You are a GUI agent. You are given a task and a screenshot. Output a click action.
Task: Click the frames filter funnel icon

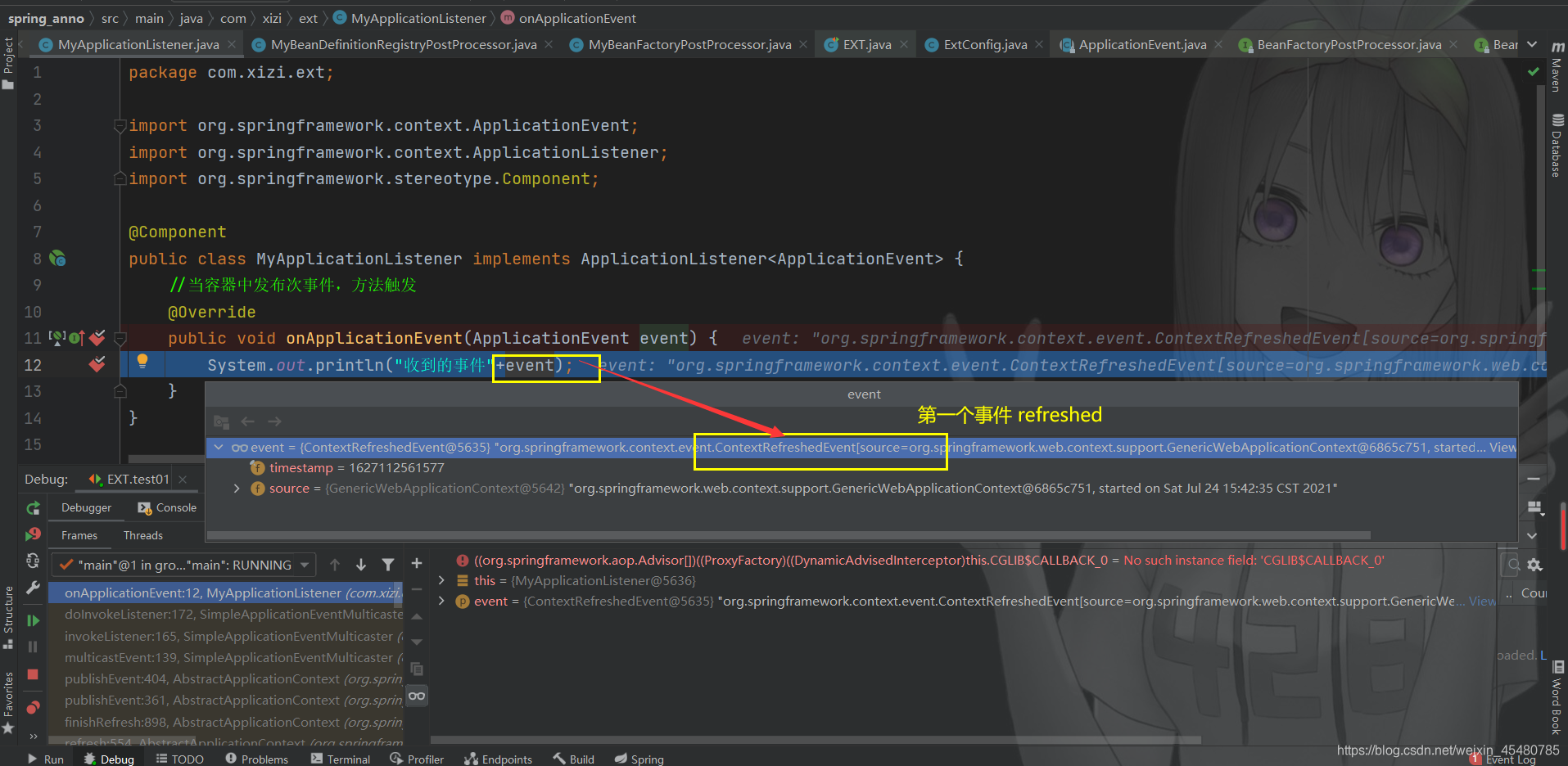point(388,565)
